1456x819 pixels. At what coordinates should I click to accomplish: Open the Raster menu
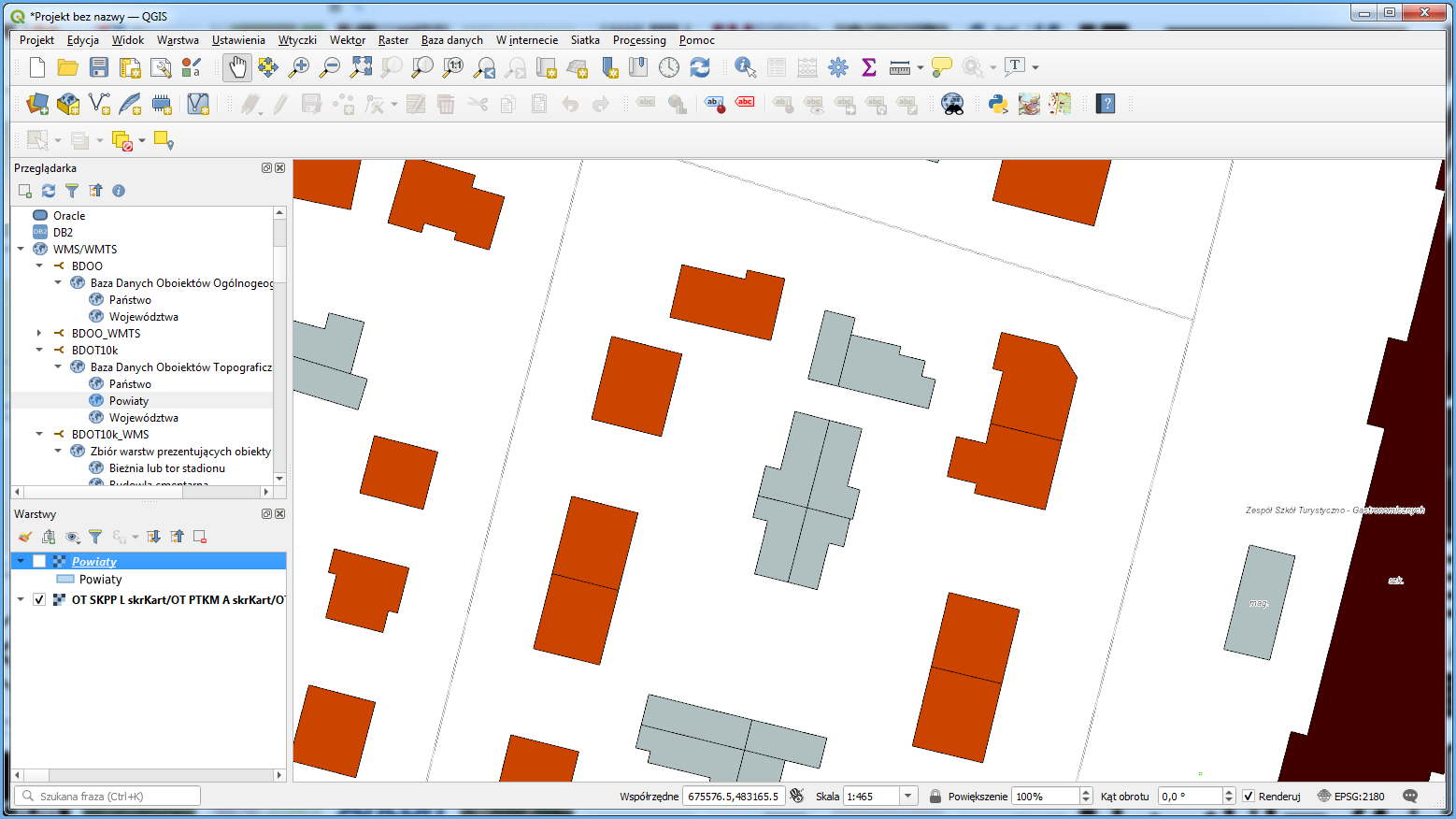tap(393, 40)
